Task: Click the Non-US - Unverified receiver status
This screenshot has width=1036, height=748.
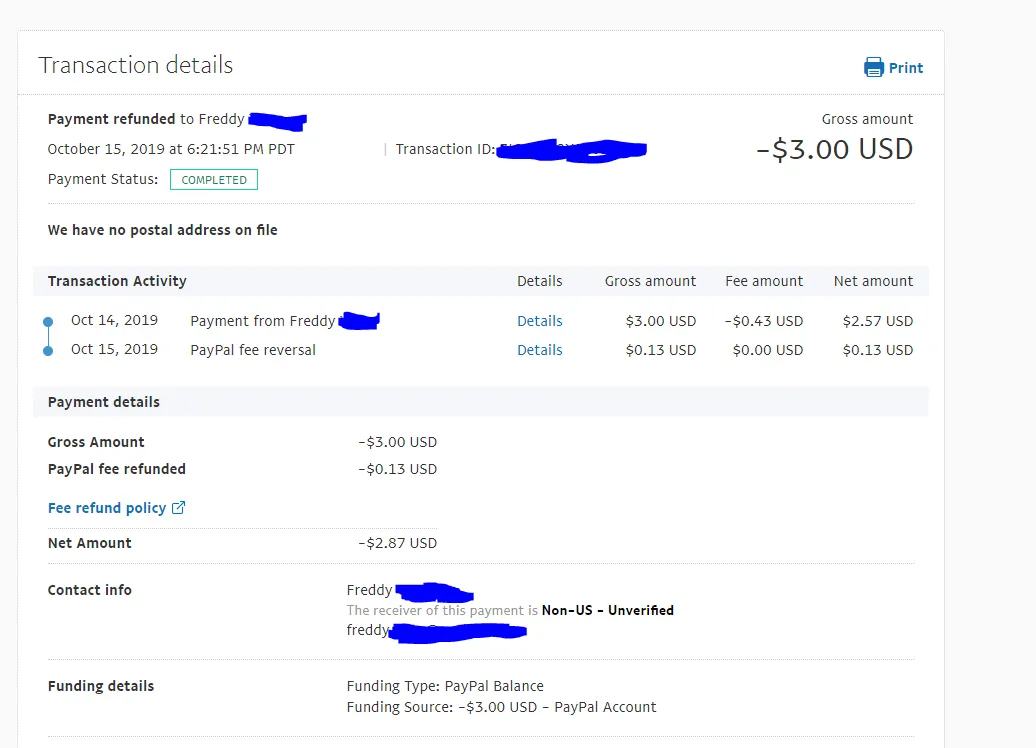Action: click(607, 610)
